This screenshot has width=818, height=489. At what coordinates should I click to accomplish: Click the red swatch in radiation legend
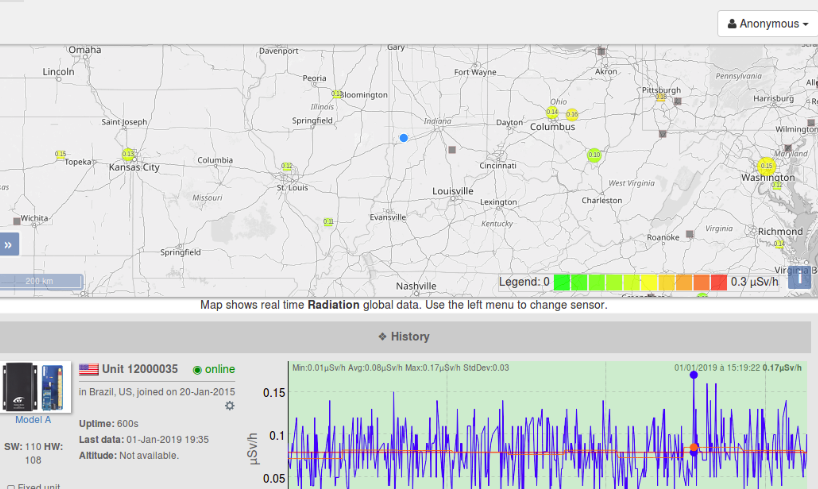(717, 282)
